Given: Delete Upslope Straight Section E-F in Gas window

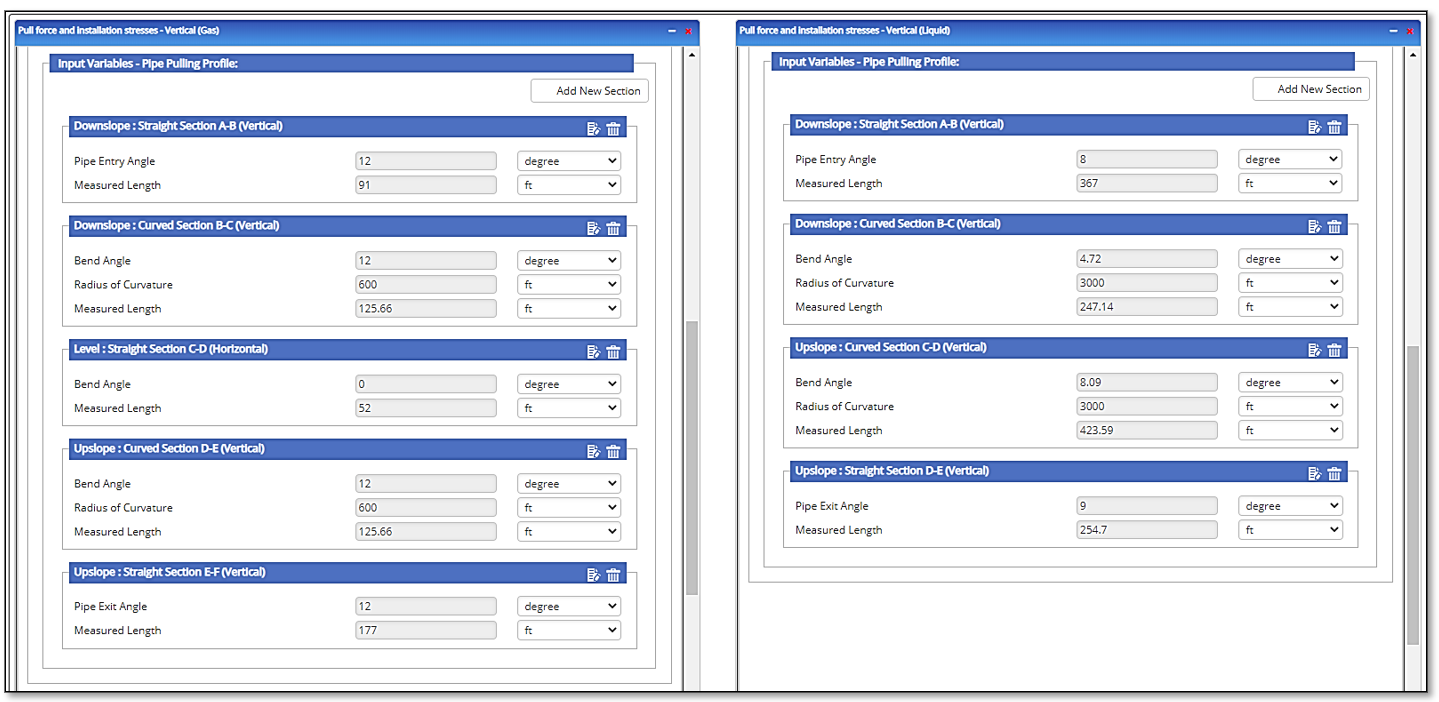Looking at the screenshot, I should (614, 574).
